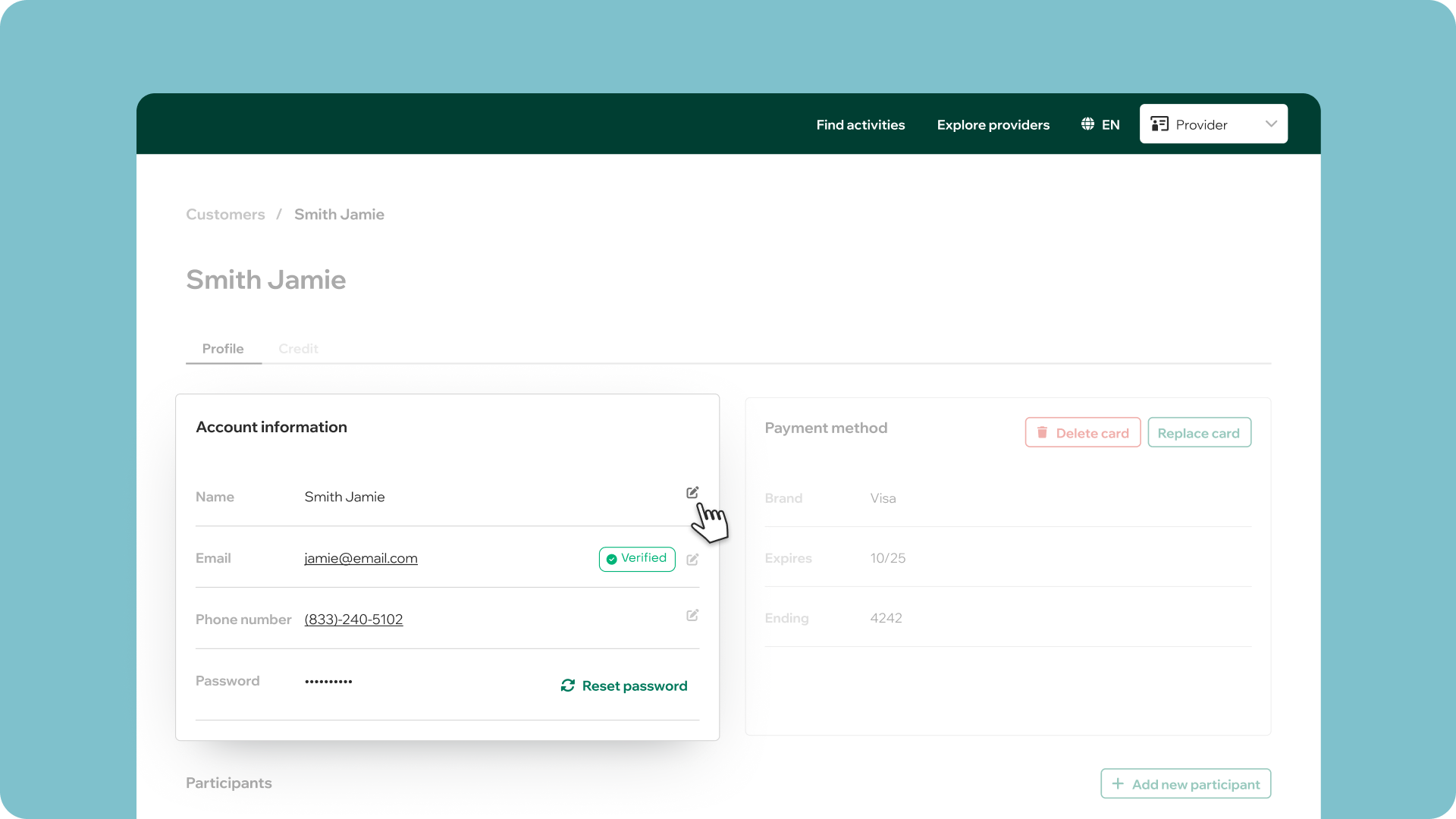Click the edit icon beside Email
The image size is (1456, 819).
pos(692,560)
